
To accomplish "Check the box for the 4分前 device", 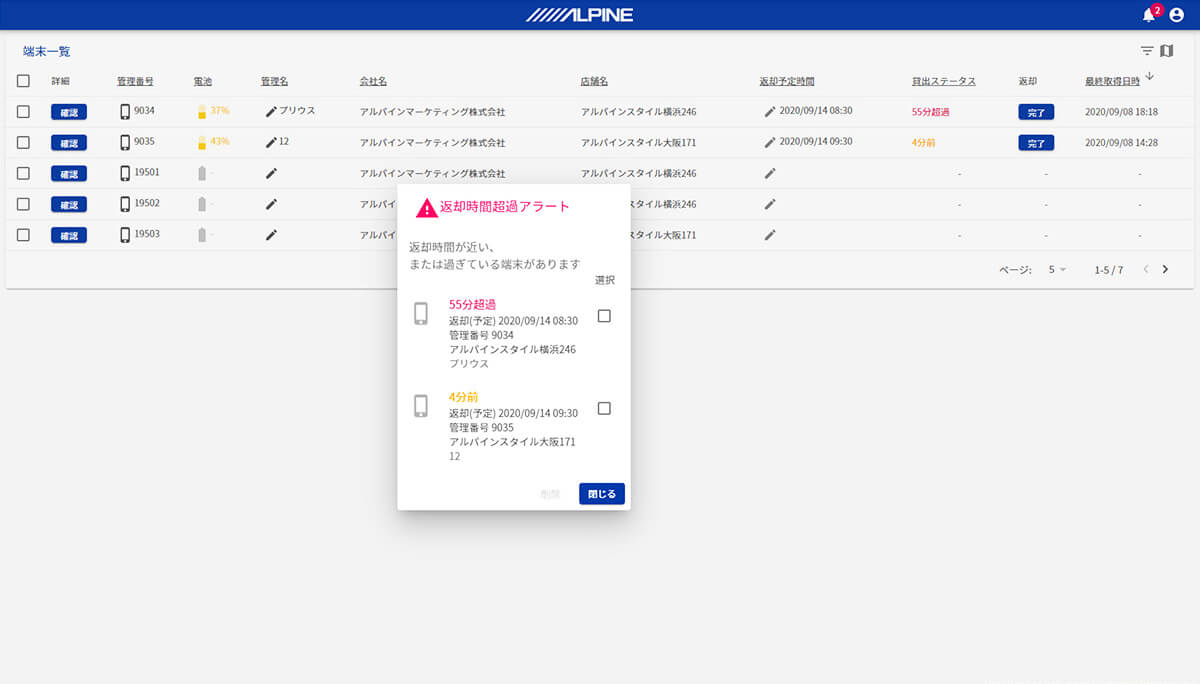I will click(x=604, y=408).
